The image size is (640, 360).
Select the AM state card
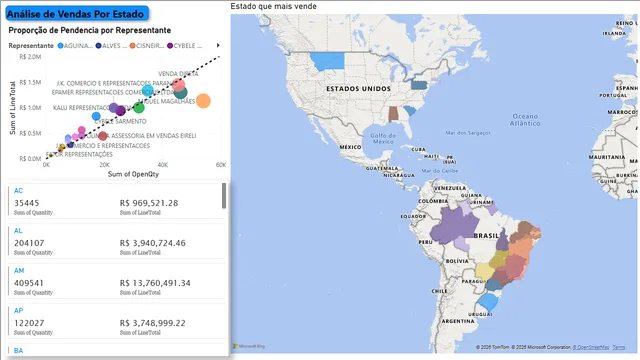(x=116, y=282)
